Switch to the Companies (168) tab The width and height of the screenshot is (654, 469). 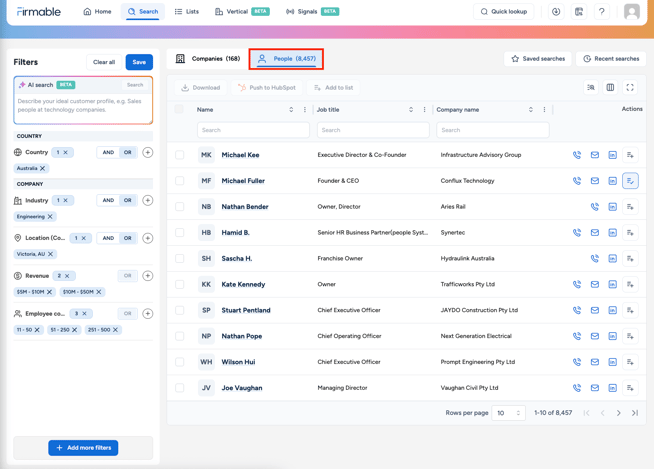point(208,59)
